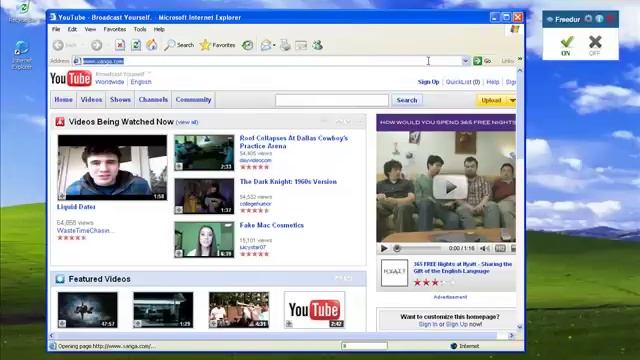Open the History toolbar icon

tap(247, 45)
